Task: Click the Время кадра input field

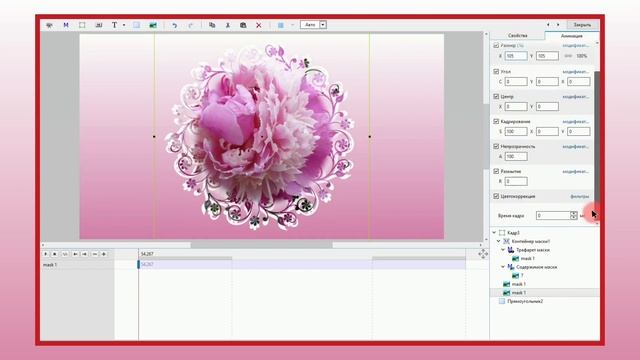Action: (x=553, y=215)
